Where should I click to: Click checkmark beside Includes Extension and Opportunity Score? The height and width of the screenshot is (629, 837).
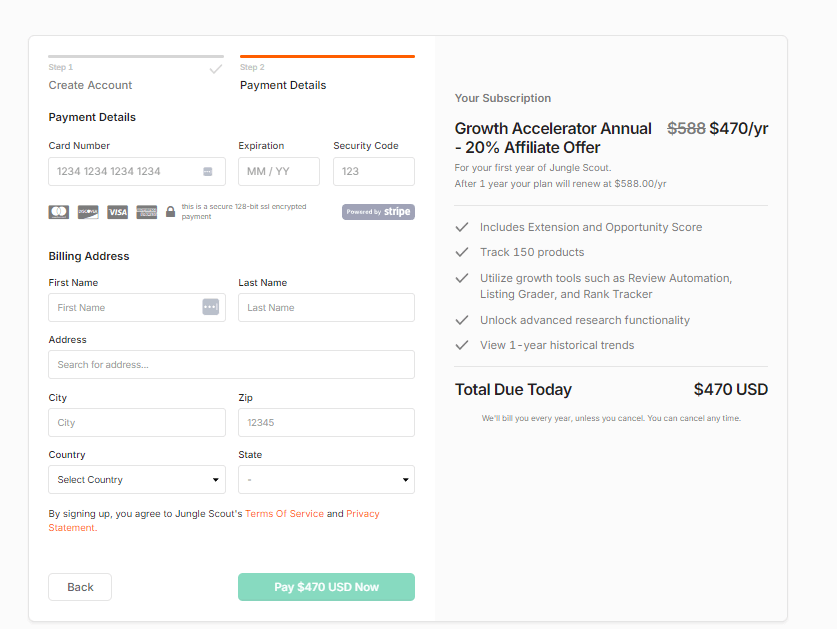tap(462, 227)
